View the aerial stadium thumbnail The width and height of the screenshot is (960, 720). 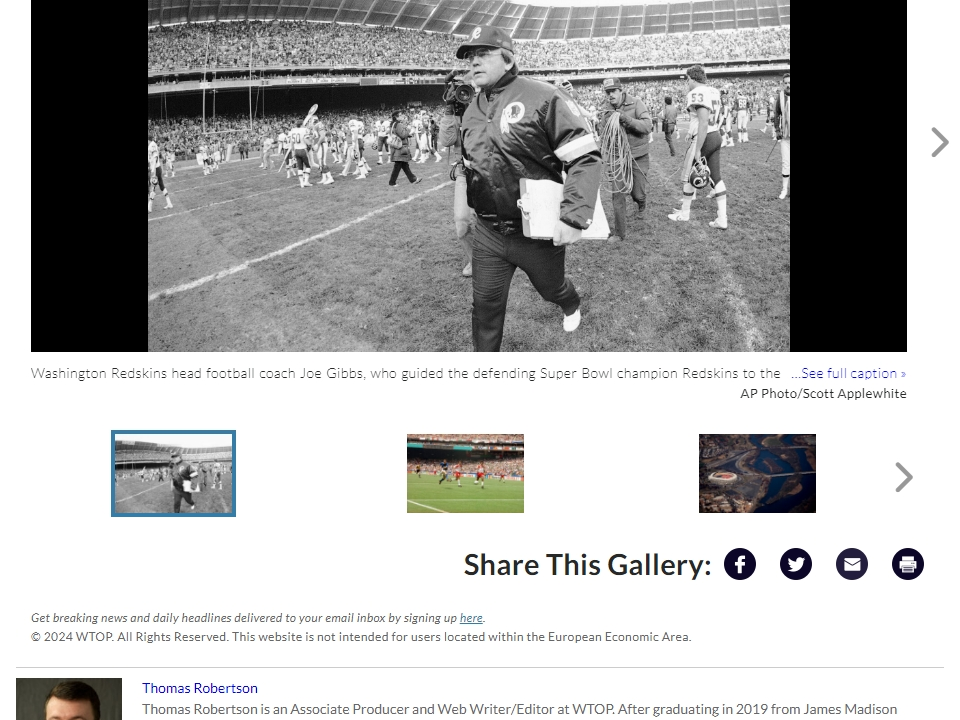click(x=757, y=473)
